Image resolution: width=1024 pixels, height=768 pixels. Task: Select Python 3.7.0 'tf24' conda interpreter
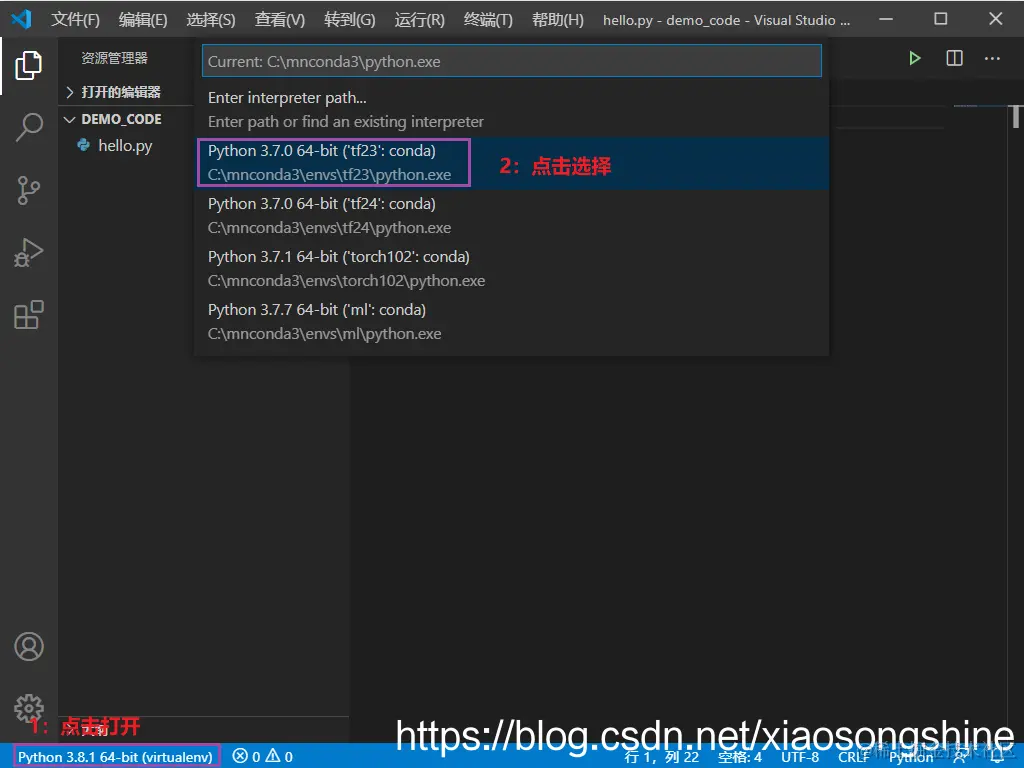512,216
